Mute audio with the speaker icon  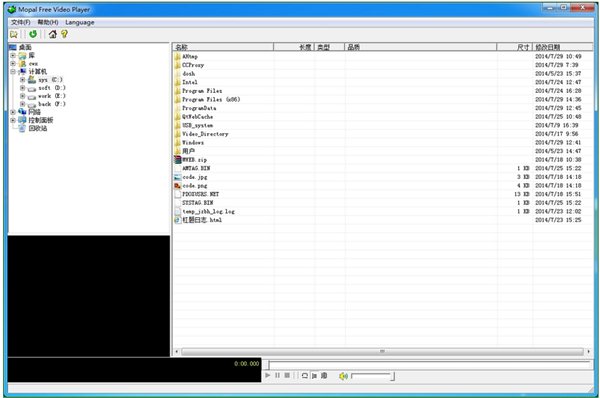[343, 376]
